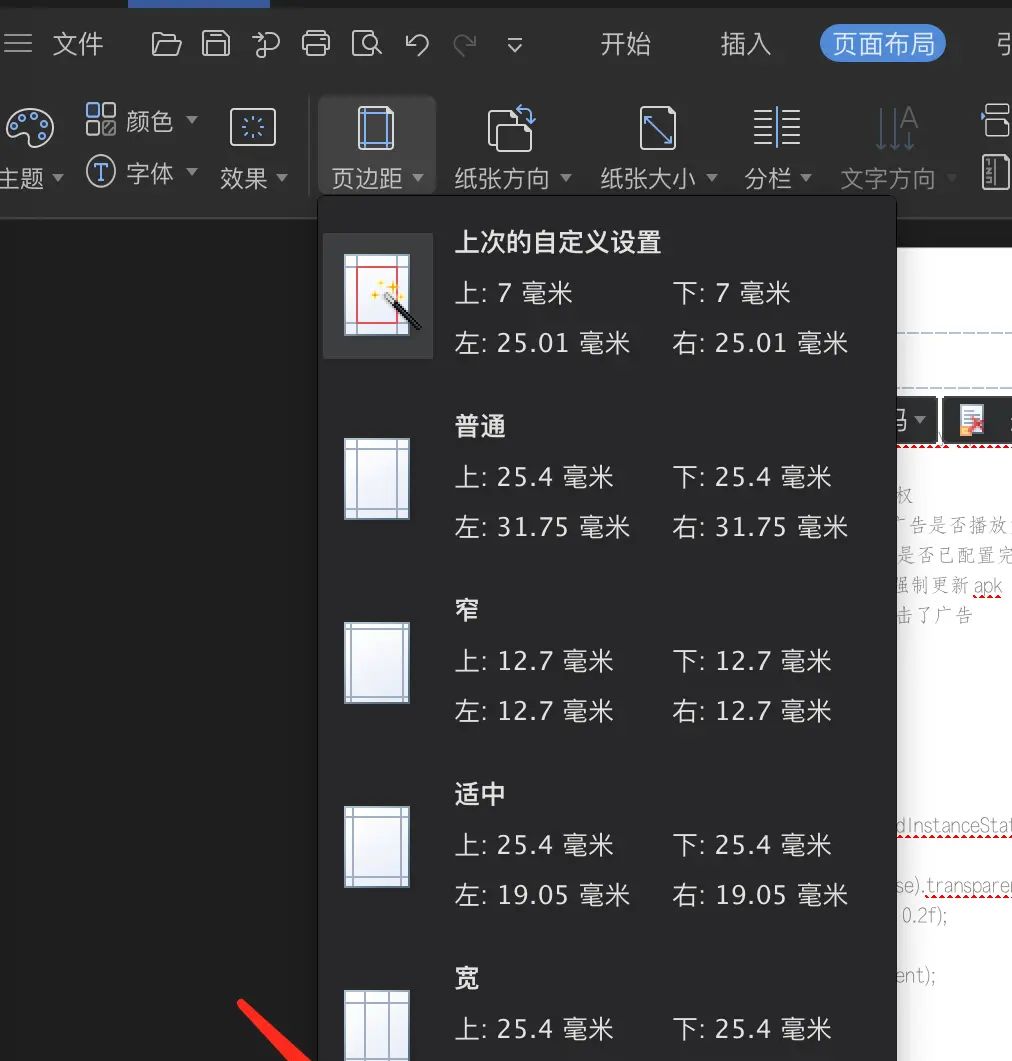
Task: Switch to the 插入 ribbon tab
Action: point(746,44)
